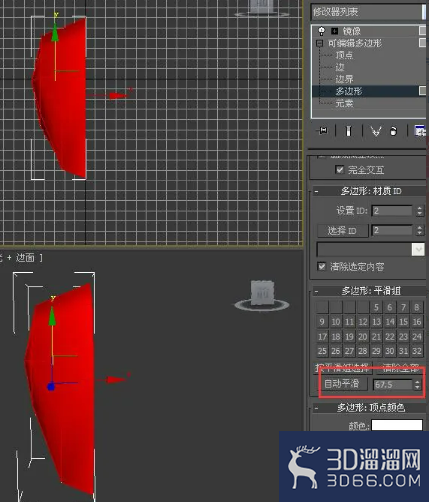Open the Configure Modifier Sets icon

click(x=420, y=131)
